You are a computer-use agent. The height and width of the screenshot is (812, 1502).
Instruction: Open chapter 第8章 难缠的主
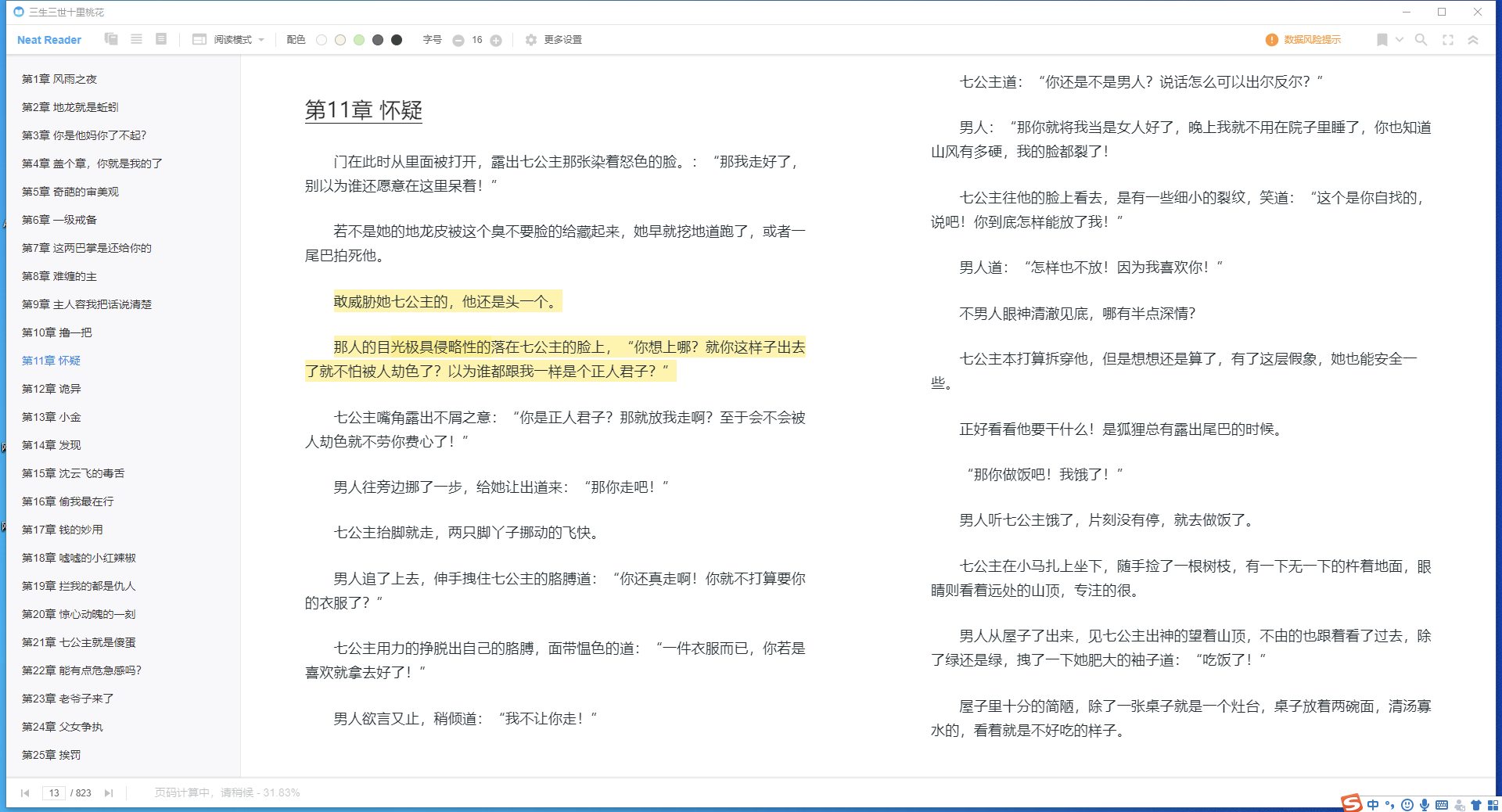tap(59, 276)
